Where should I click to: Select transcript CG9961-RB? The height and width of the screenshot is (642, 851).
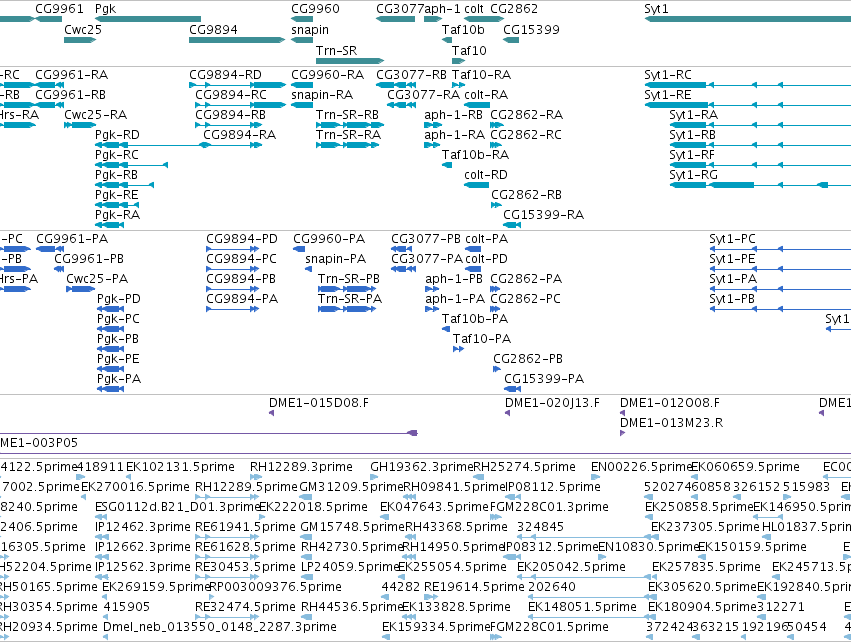[x=71, y=94]
